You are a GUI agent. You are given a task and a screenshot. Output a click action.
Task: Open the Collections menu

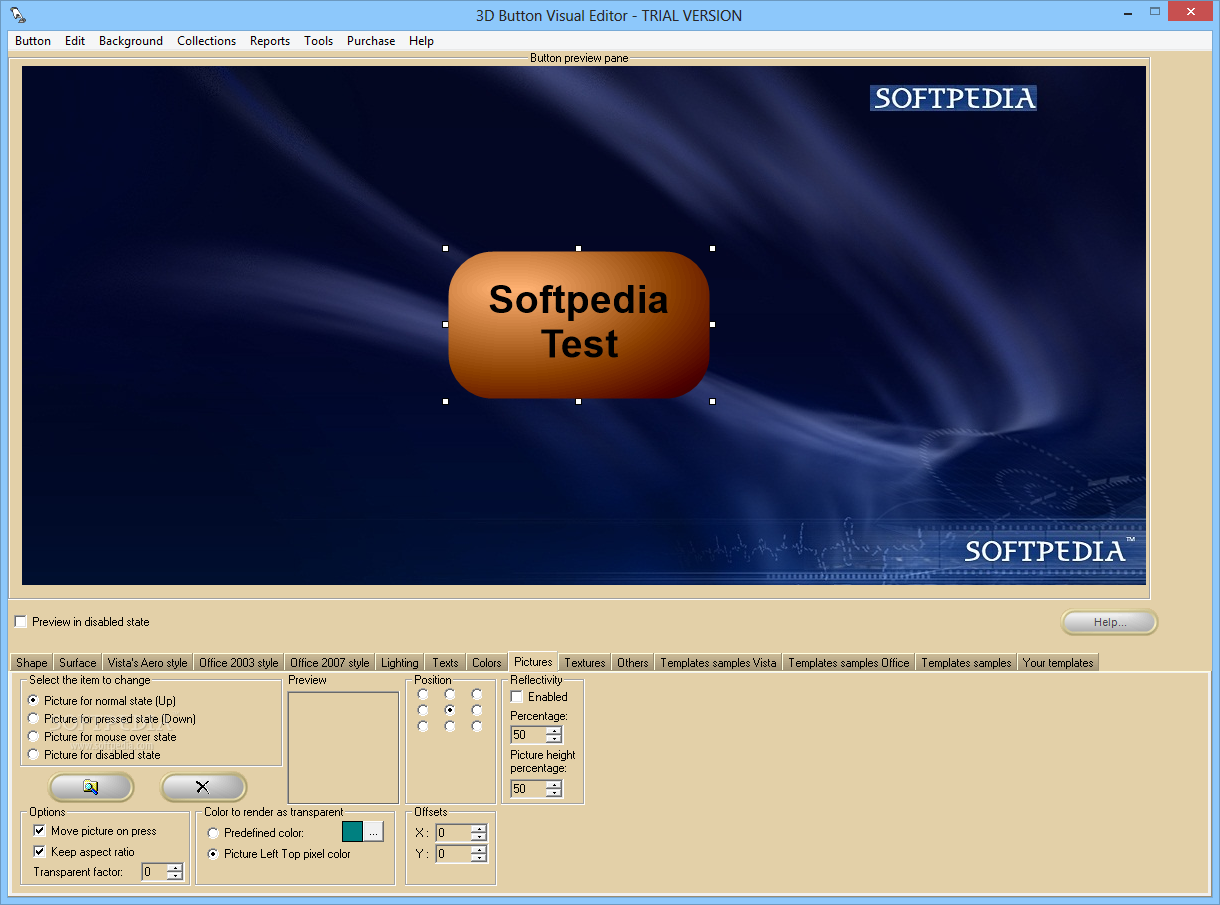(206, 41)
